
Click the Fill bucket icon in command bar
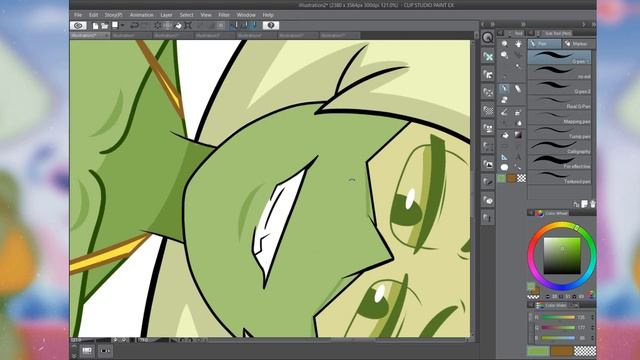click(178, 26)
